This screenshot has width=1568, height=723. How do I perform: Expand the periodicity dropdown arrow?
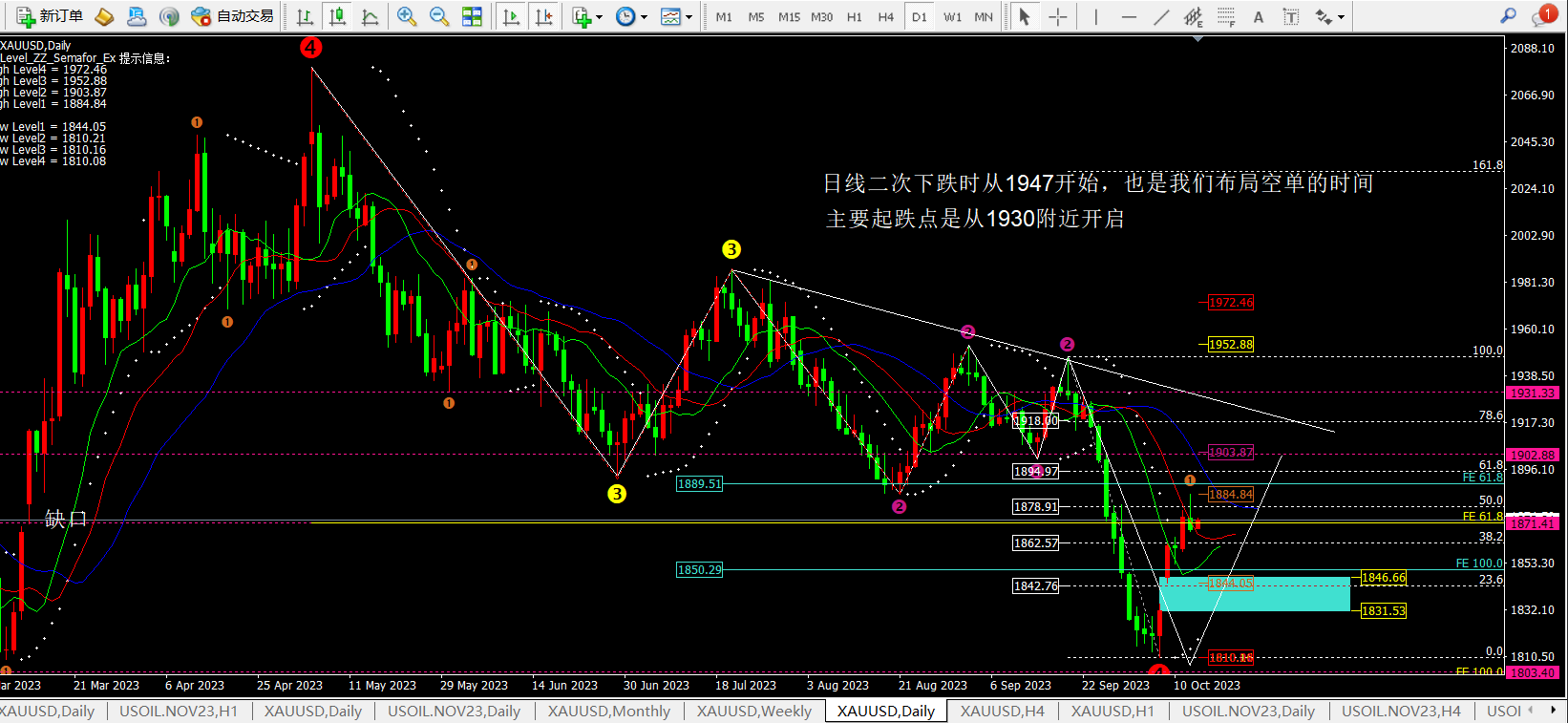coord(644,17)
